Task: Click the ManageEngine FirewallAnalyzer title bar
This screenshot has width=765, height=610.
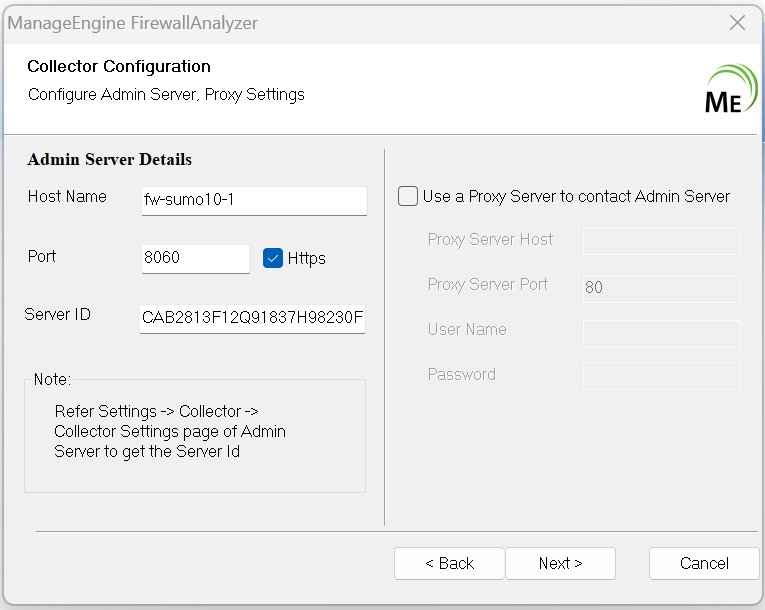Action: coord(300,22)
